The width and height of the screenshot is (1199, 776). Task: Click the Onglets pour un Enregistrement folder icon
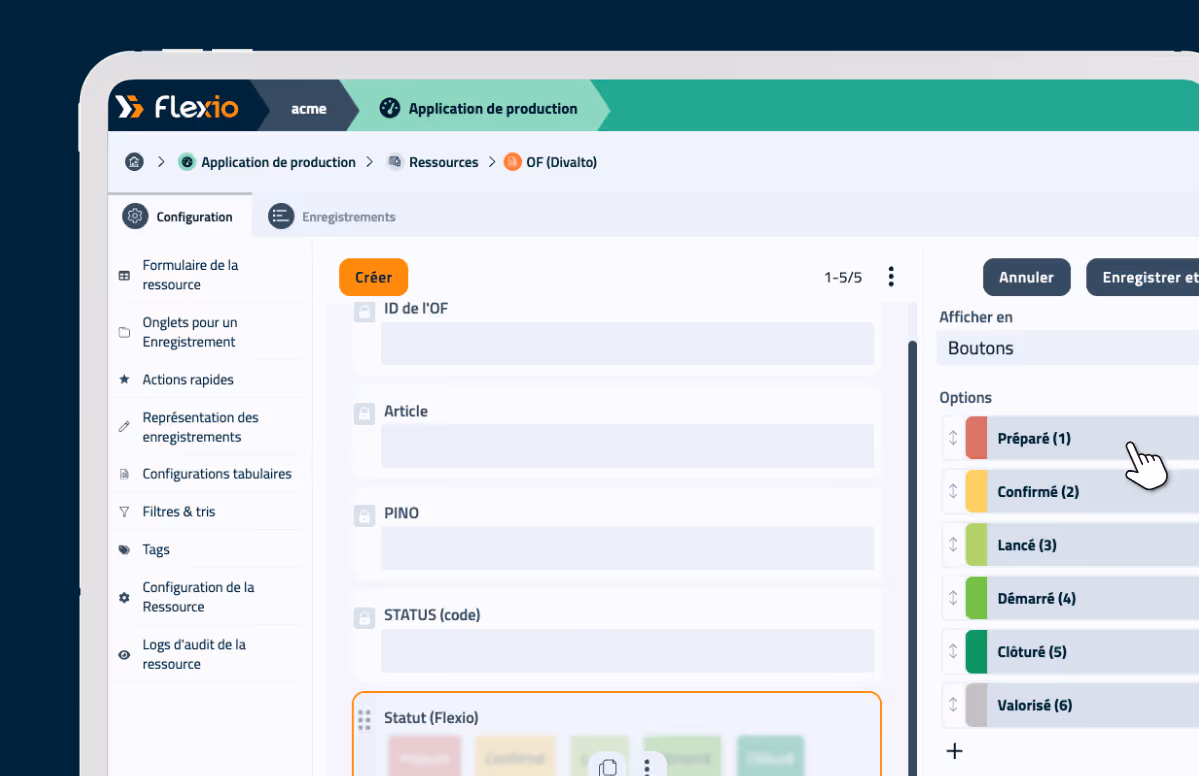pos(124,332)
